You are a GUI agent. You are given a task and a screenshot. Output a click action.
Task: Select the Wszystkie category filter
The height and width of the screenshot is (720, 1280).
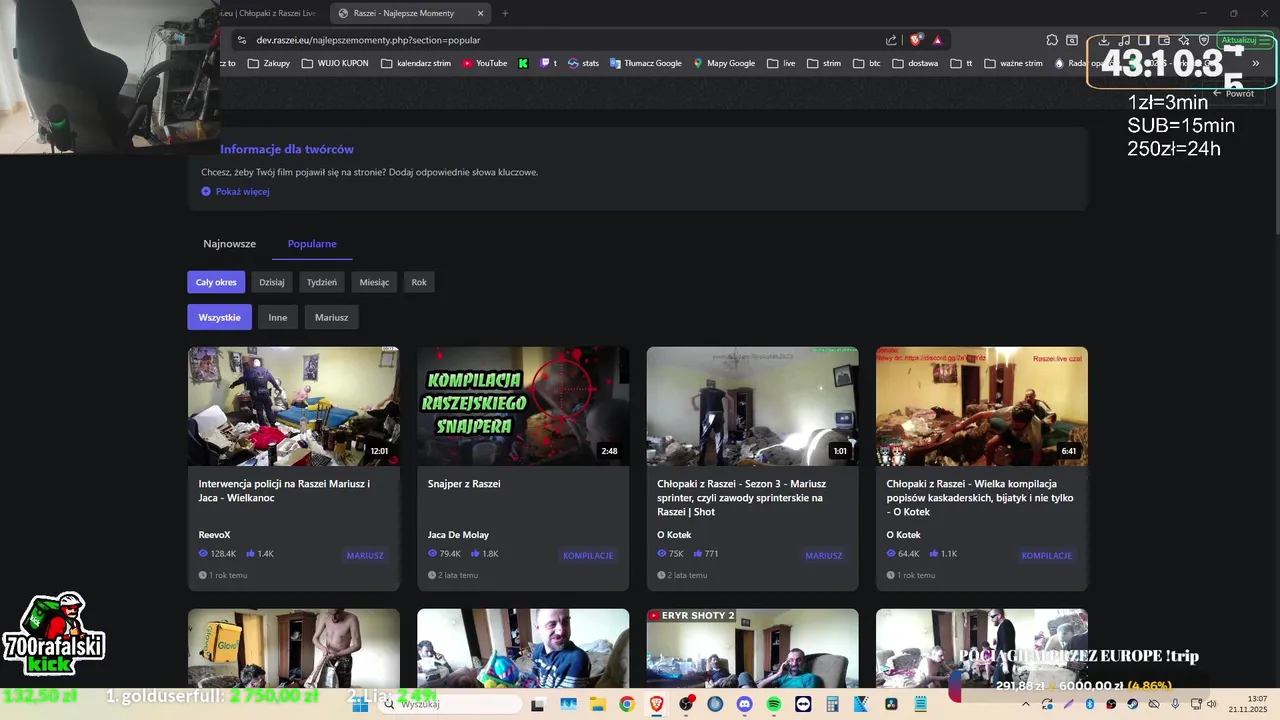point(219,317)
